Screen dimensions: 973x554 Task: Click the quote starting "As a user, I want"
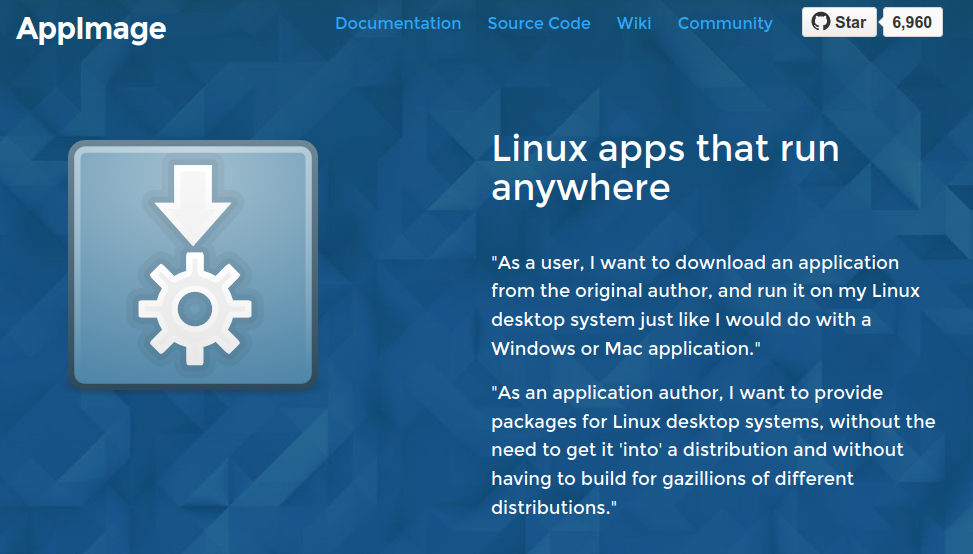pyautogui.click(x=706, y=305)
